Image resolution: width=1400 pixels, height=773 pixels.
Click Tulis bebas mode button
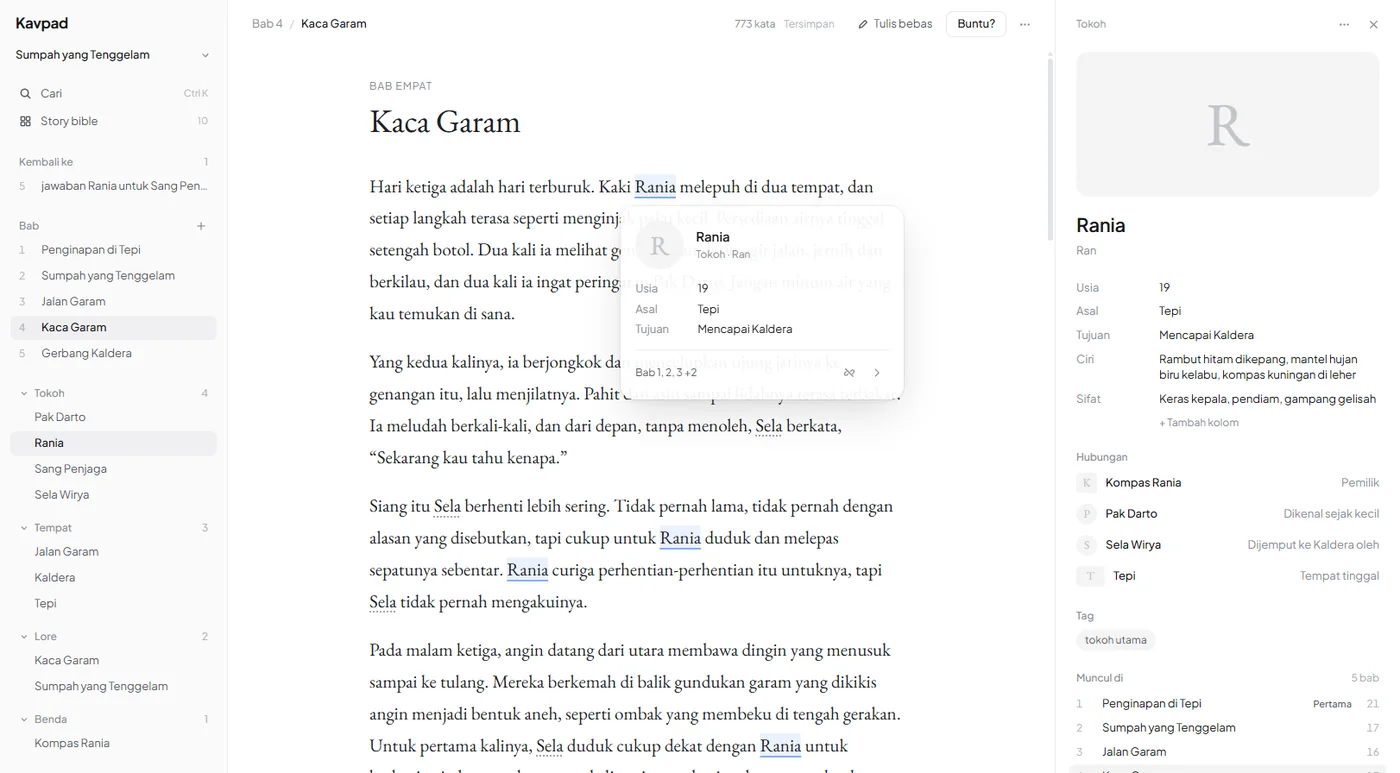[x=895, y=24]
